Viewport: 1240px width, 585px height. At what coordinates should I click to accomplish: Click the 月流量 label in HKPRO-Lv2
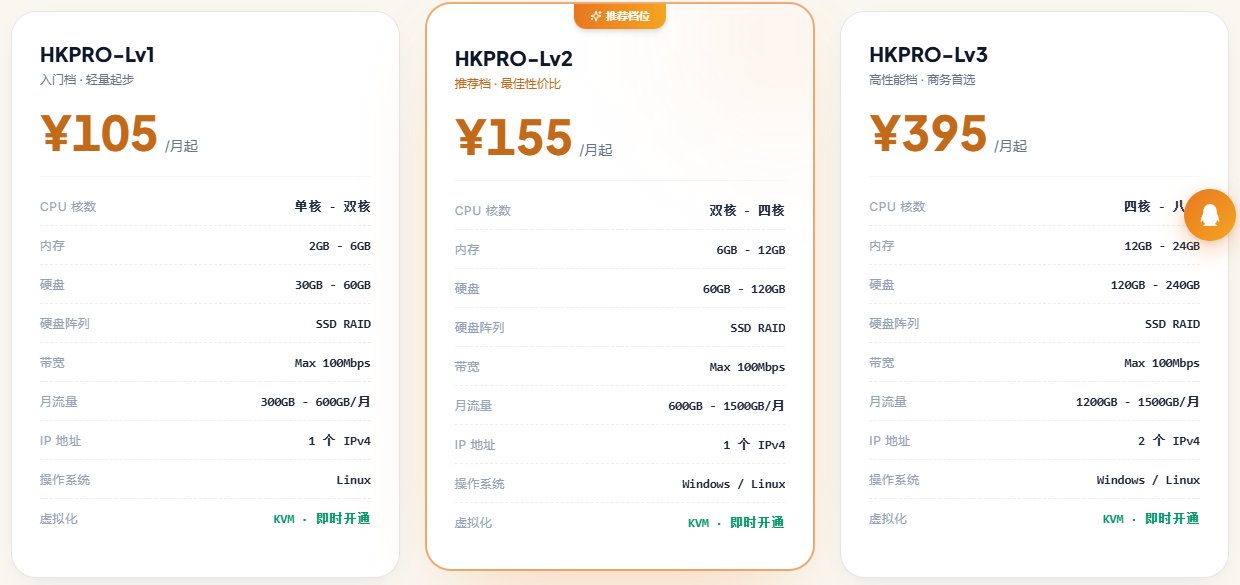474,406
